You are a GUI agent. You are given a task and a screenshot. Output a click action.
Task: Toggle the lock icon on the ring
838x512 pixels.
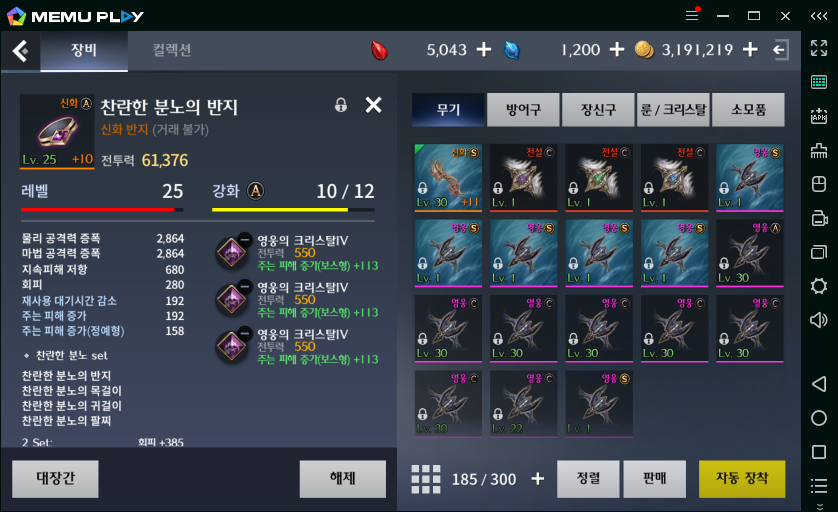point(340,105)
